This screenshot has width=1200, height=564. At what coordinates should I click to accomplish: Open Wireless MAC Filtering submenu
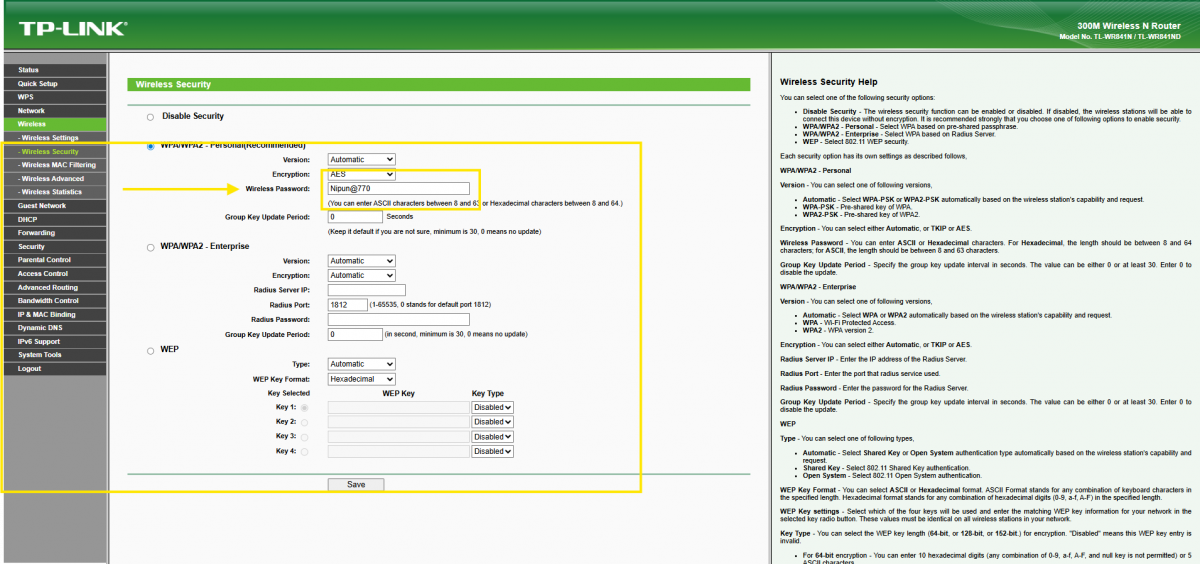click(53, 165)
